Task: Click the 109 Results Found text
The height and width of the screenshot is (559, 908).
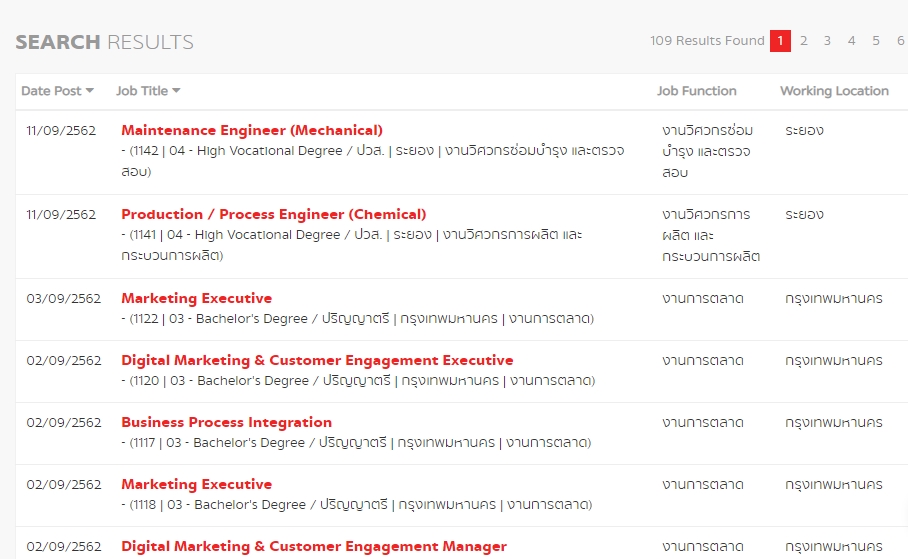Action: tap(707, 41)
